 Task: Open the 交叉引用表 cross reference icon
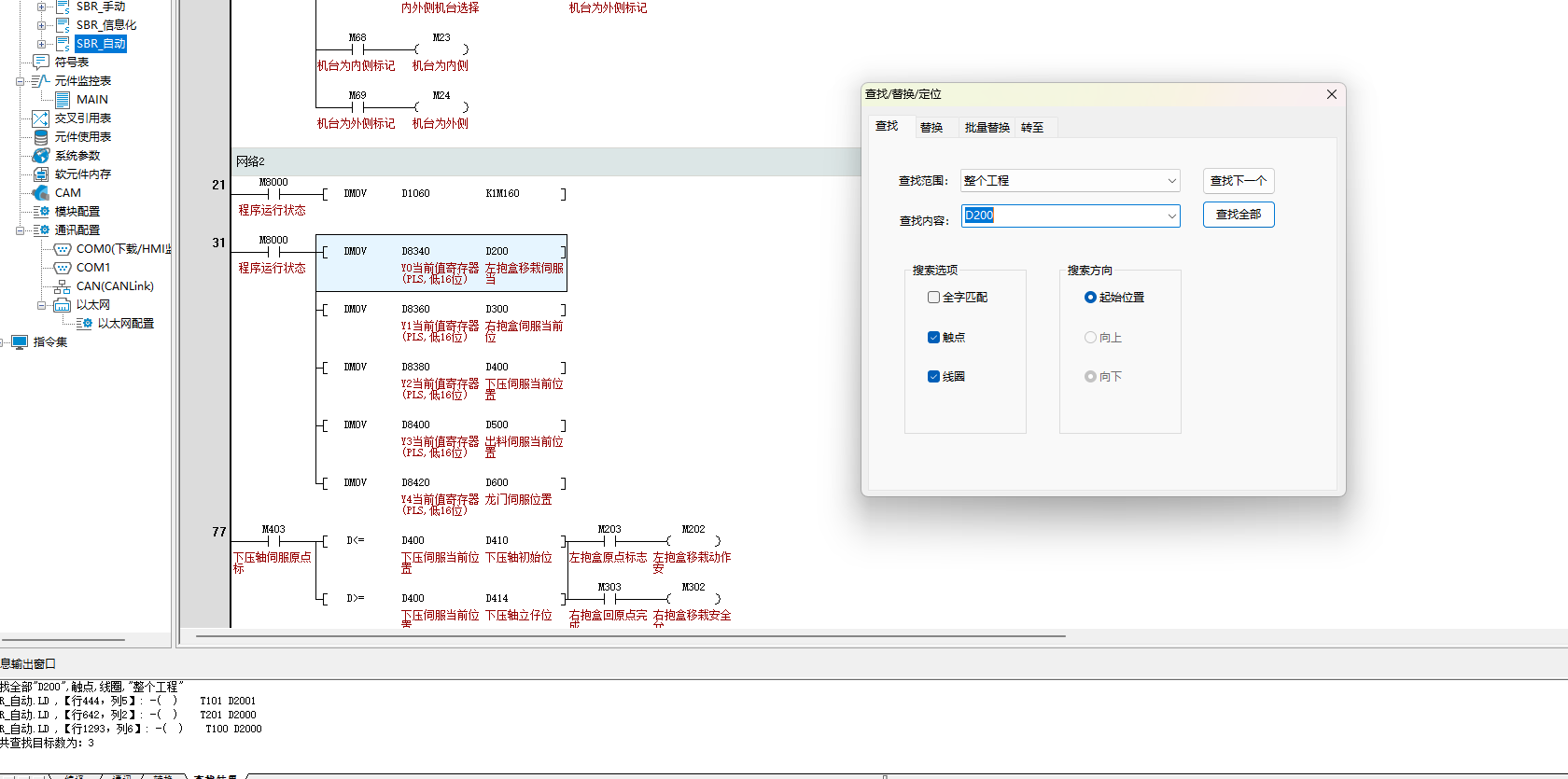coord(41,118)
